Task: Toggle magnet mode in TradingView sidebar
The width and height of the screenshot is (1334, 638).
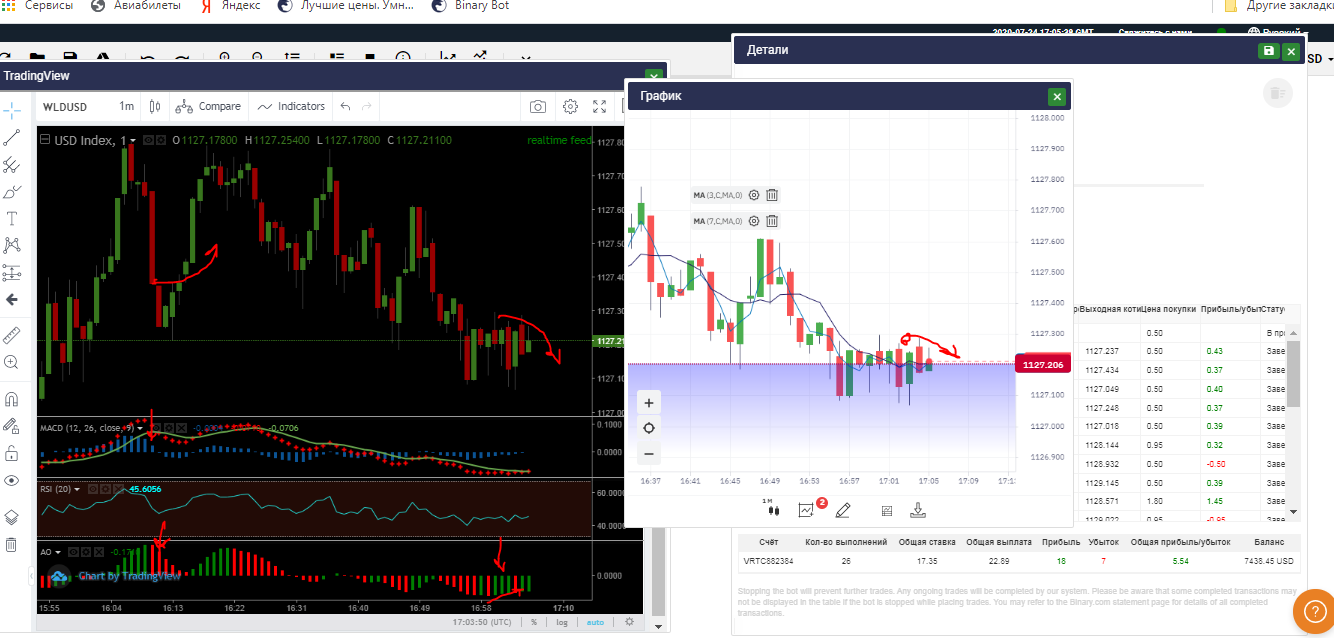Action: click(12, 399)
